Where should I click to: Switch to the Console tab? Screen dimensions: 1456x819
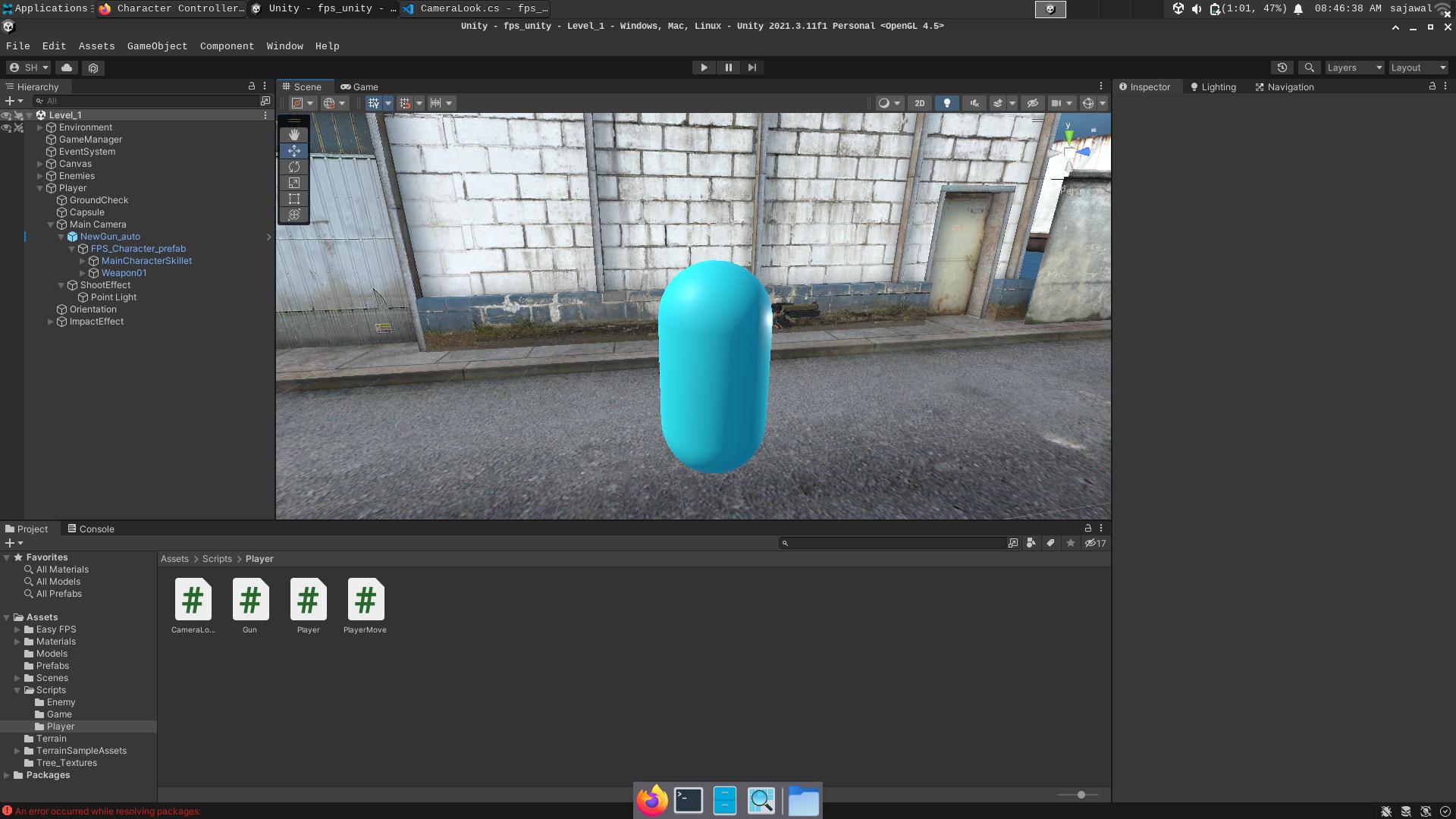(91, 529)
